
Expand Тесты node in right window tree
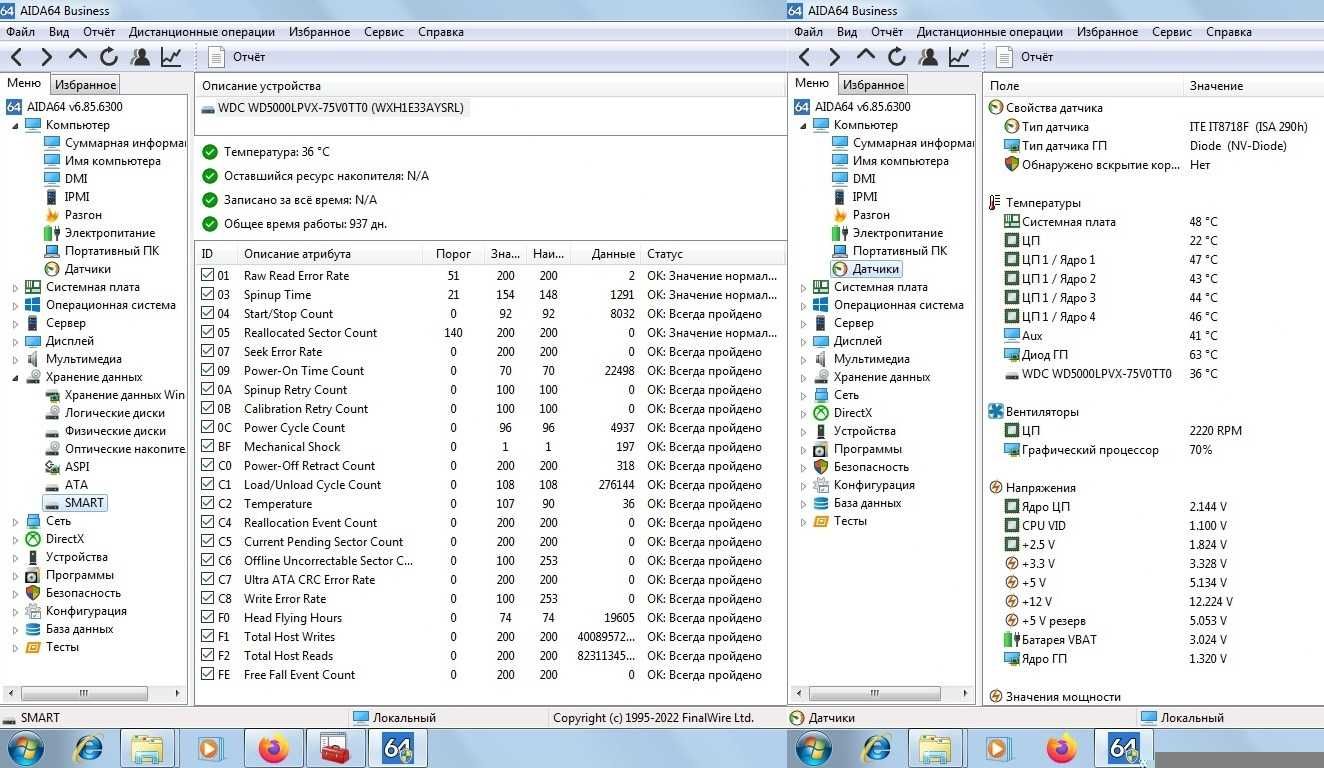tap(803, 522)
